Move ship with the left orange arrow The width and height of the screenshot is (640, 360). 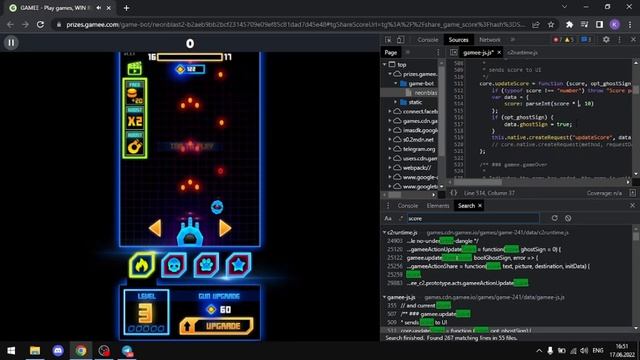point(155,228)
